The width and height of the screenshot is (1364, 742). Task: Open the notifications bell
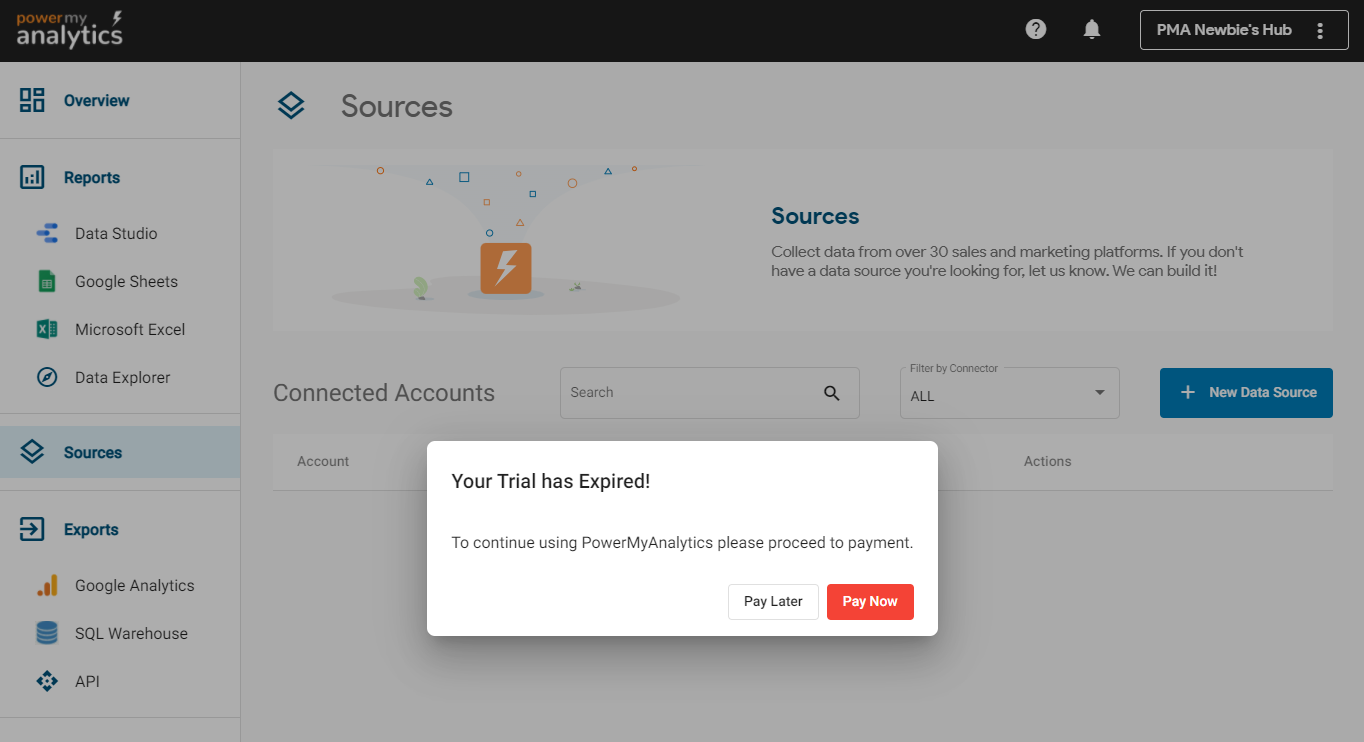click(1092, 30)
